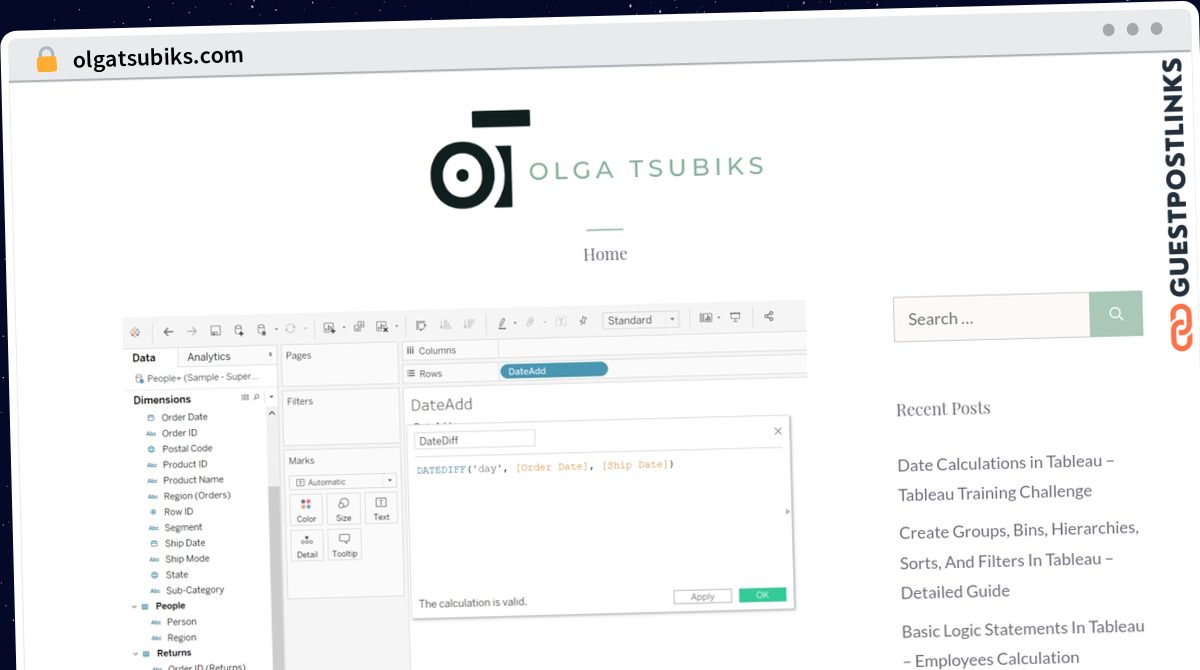Select the Postal Code dimension
This screenshot has width=1200, height=670.
(x=188, y=449)
